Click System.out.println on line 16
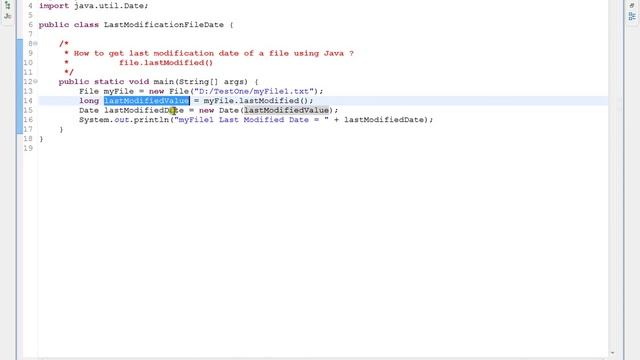Viewport: 640px width, 360px height. click(x=124, y=120)
